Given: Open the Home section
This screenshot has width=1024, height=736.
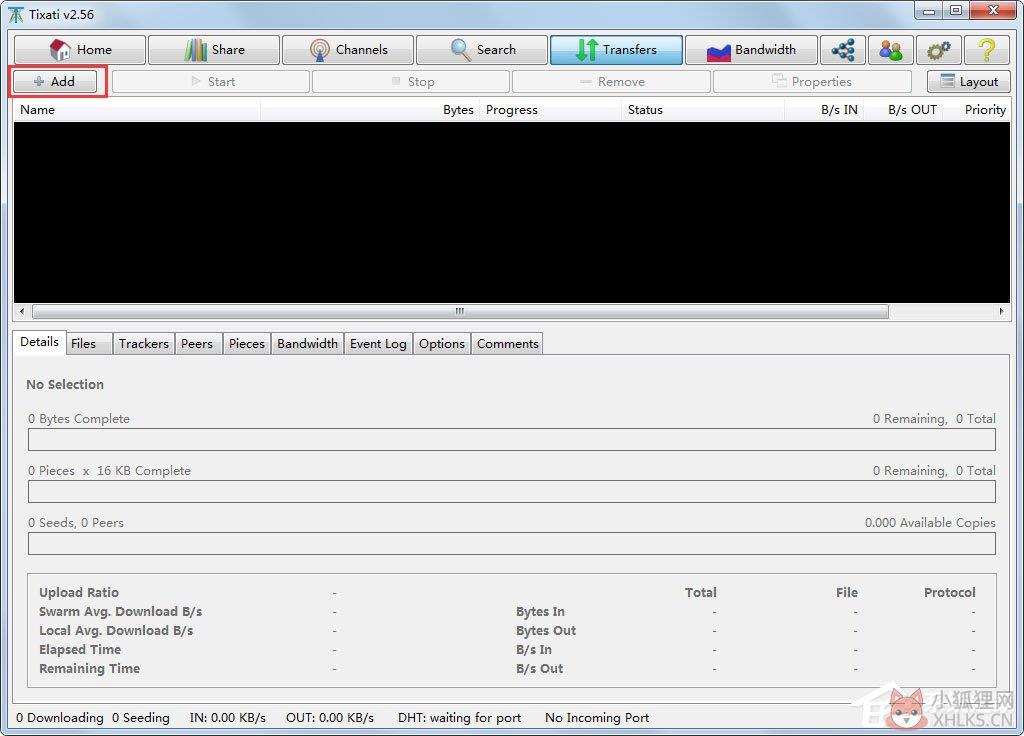Looking at the screenshot, I should [x=80, y=50].
